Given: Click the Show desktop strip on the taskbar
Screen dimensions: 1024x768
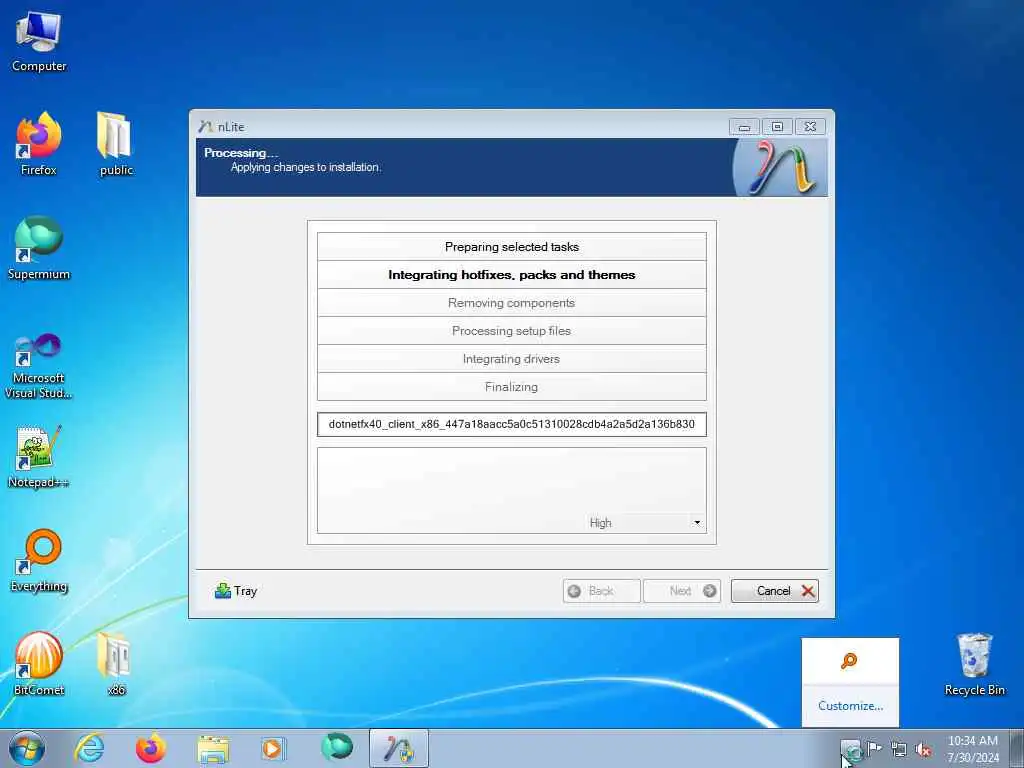Looking at the screenshot, I should (x=1017, y=748).
